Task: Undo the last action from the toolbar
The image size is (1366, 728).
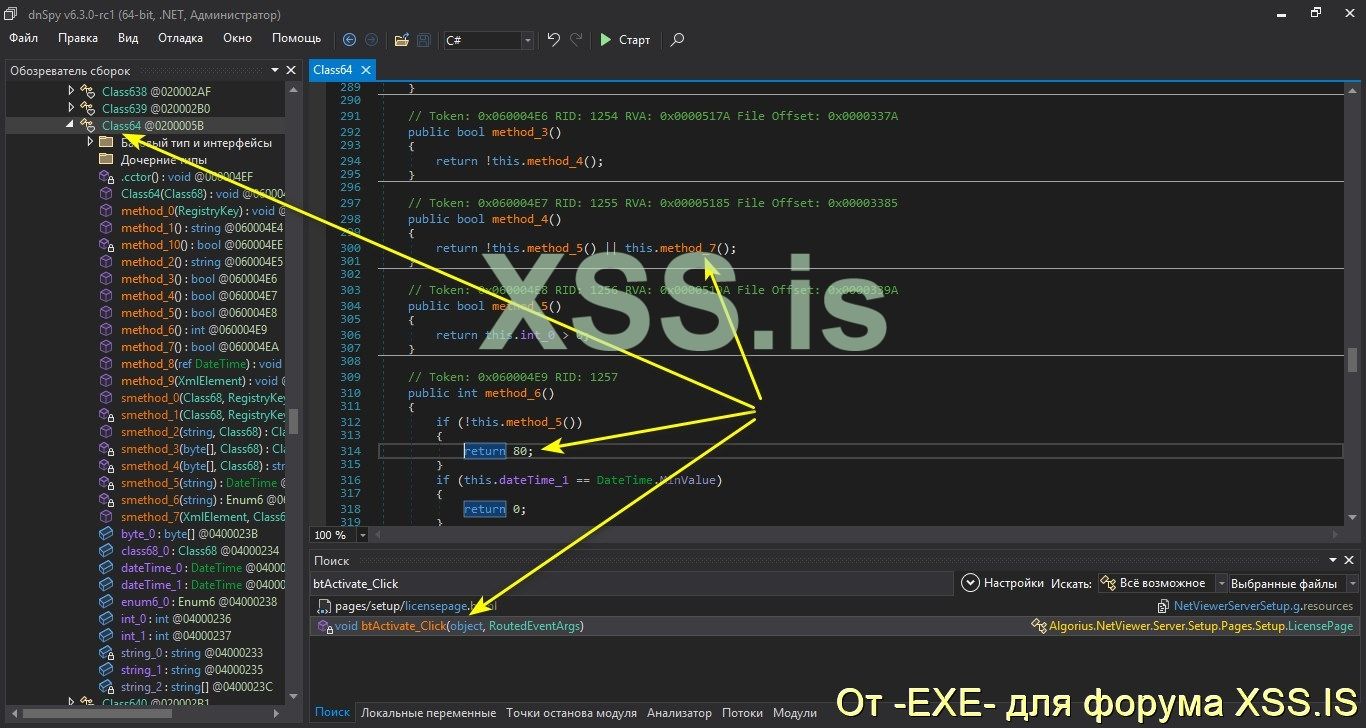Action: click(x=553, y=40)
